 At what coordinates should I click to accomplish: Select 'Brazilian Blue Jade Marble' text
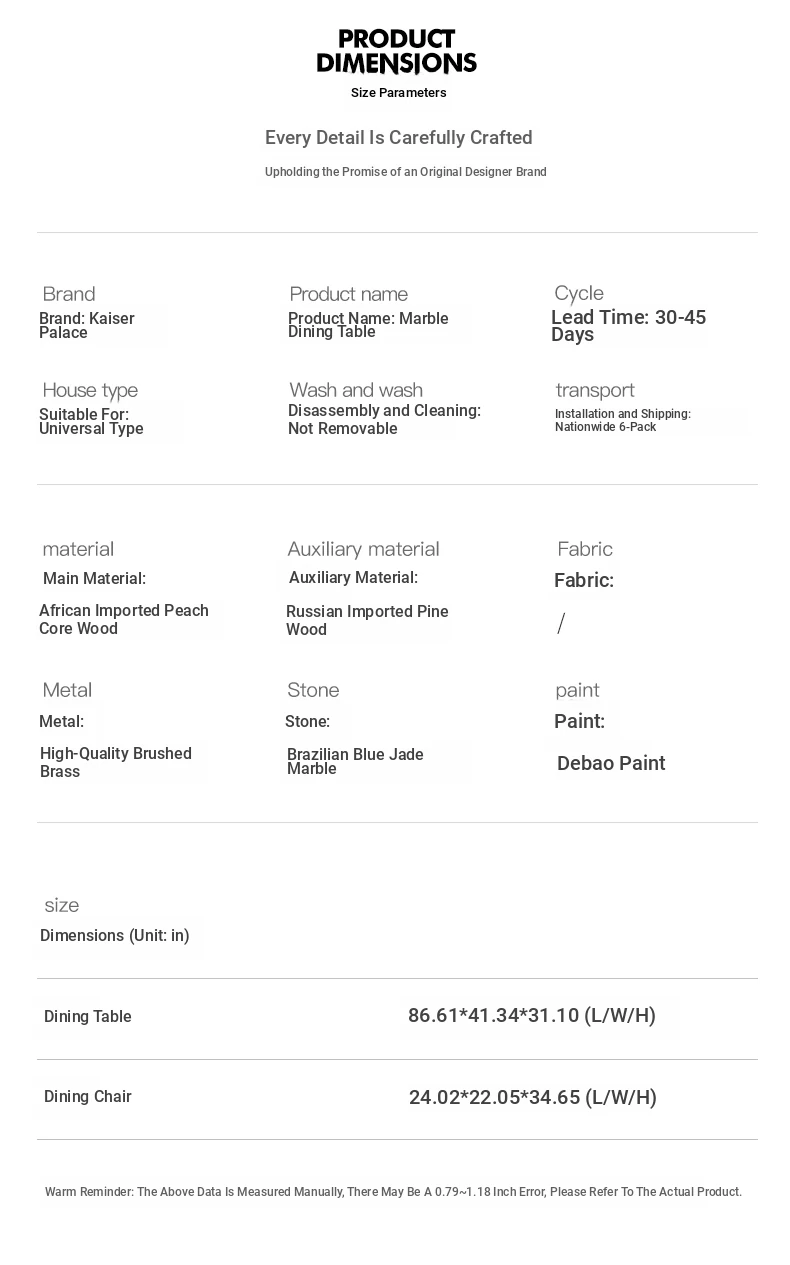pyautogui.click(x=355, y=761)
